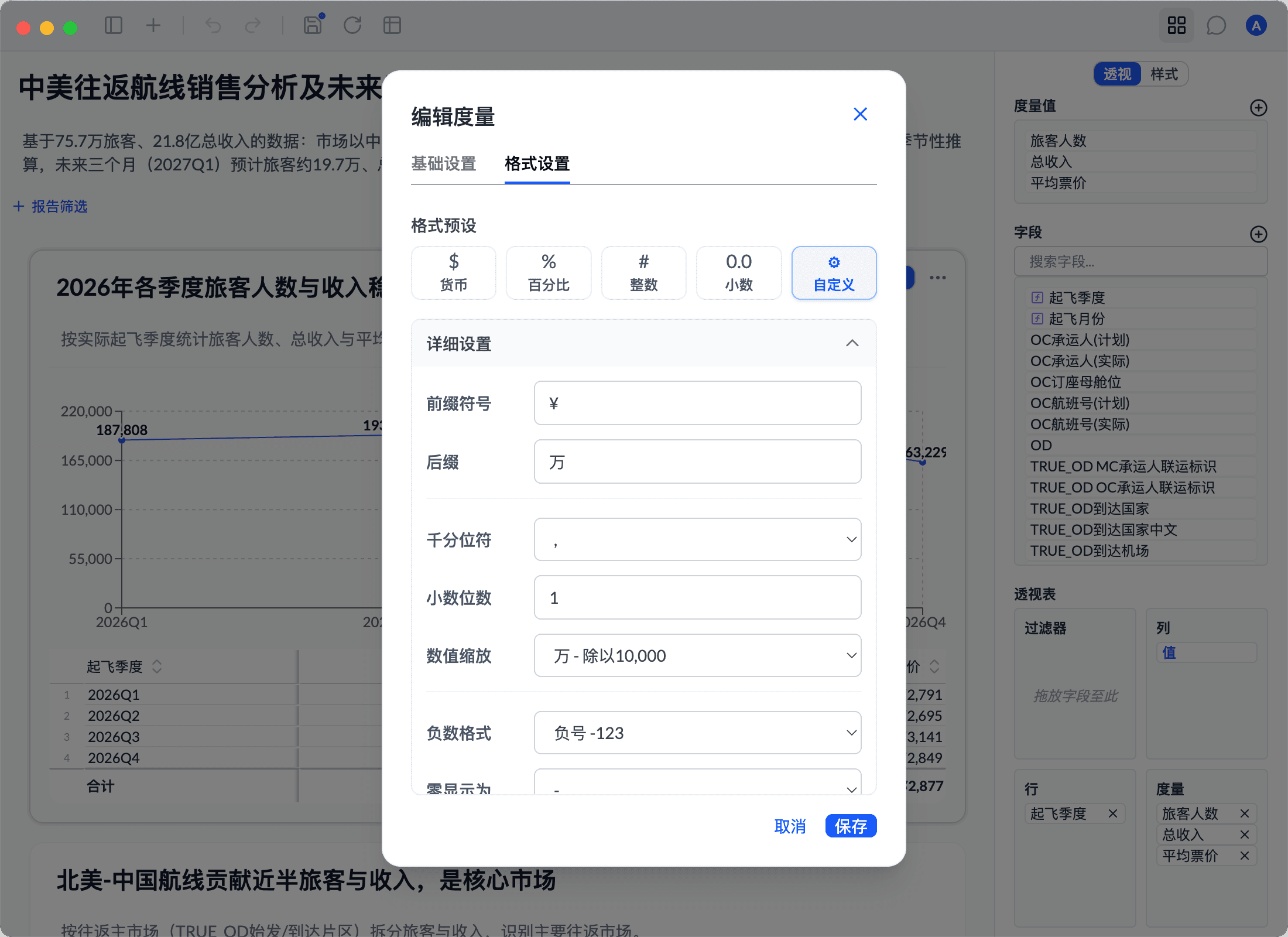Collapse the 详细设置 section
This screenshot has height=937, width=1288.
coord(852,344)
